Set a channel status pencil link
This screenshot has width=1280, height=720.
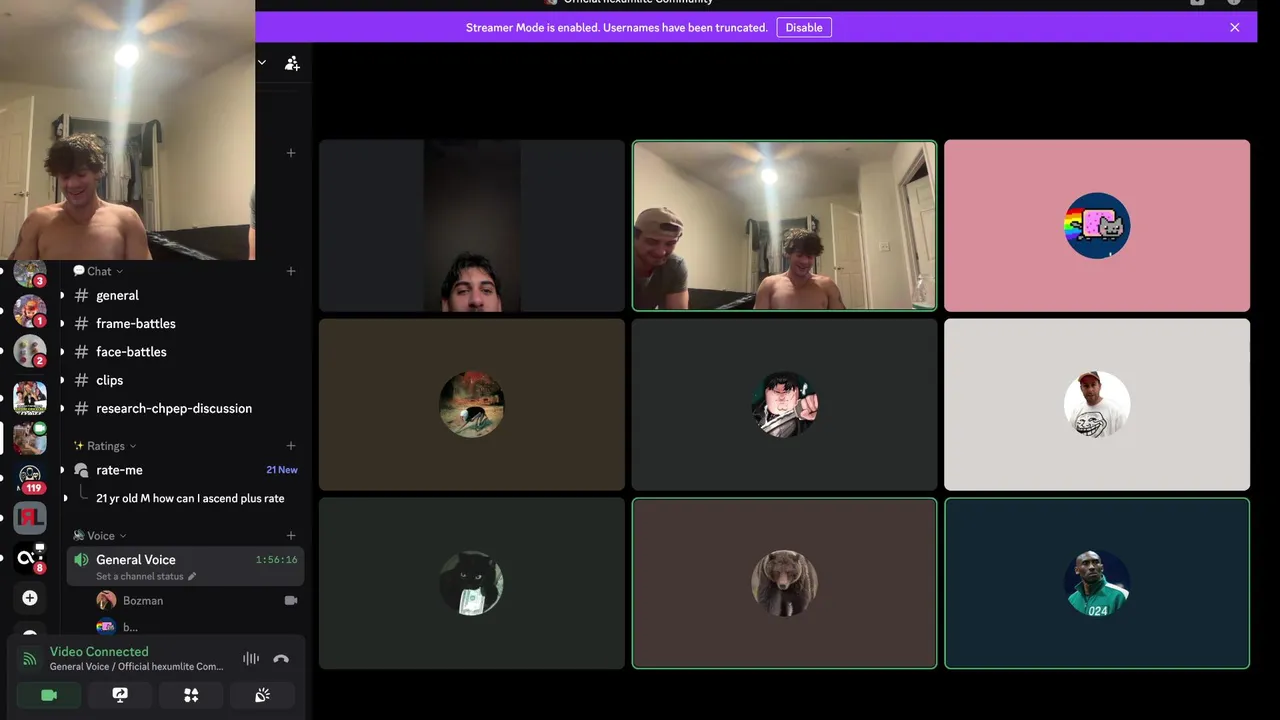[x=146, y=576]
